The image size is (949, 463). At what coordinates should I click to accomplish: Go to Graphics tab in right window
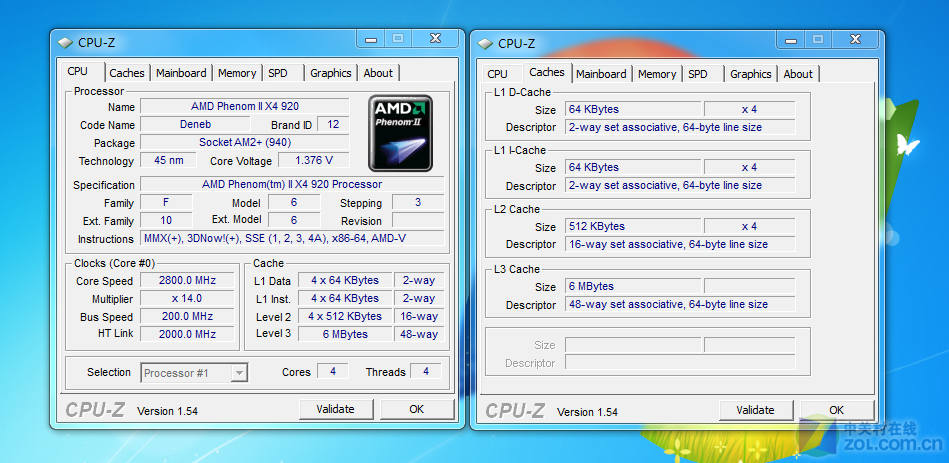coord(750,74)
